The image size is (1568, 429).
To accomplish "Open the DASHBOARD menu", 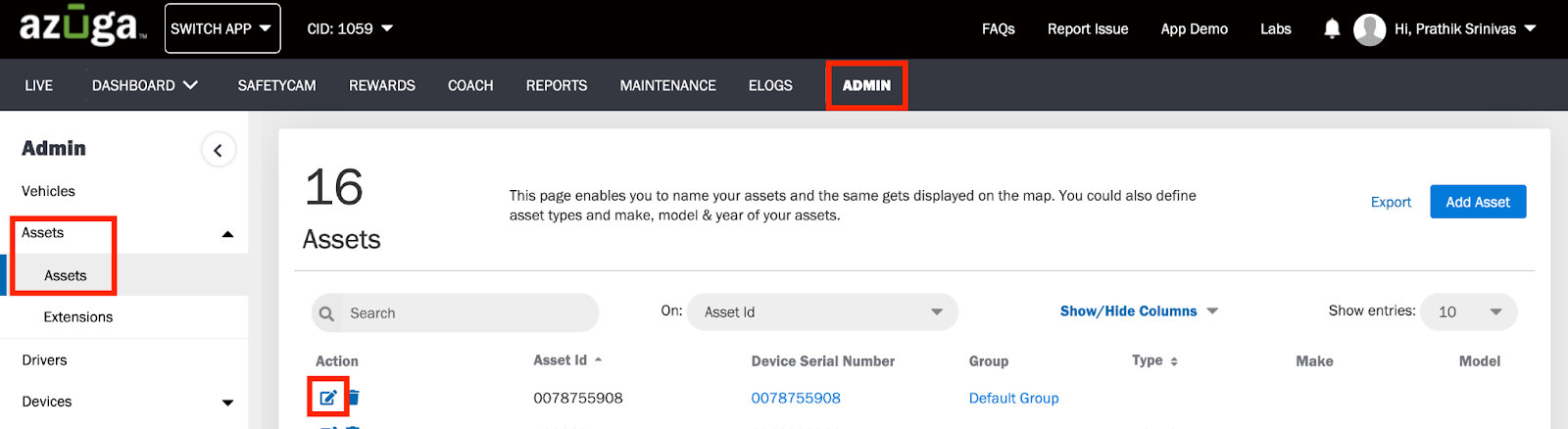I will pyautogui.click(x=145, y=85).
